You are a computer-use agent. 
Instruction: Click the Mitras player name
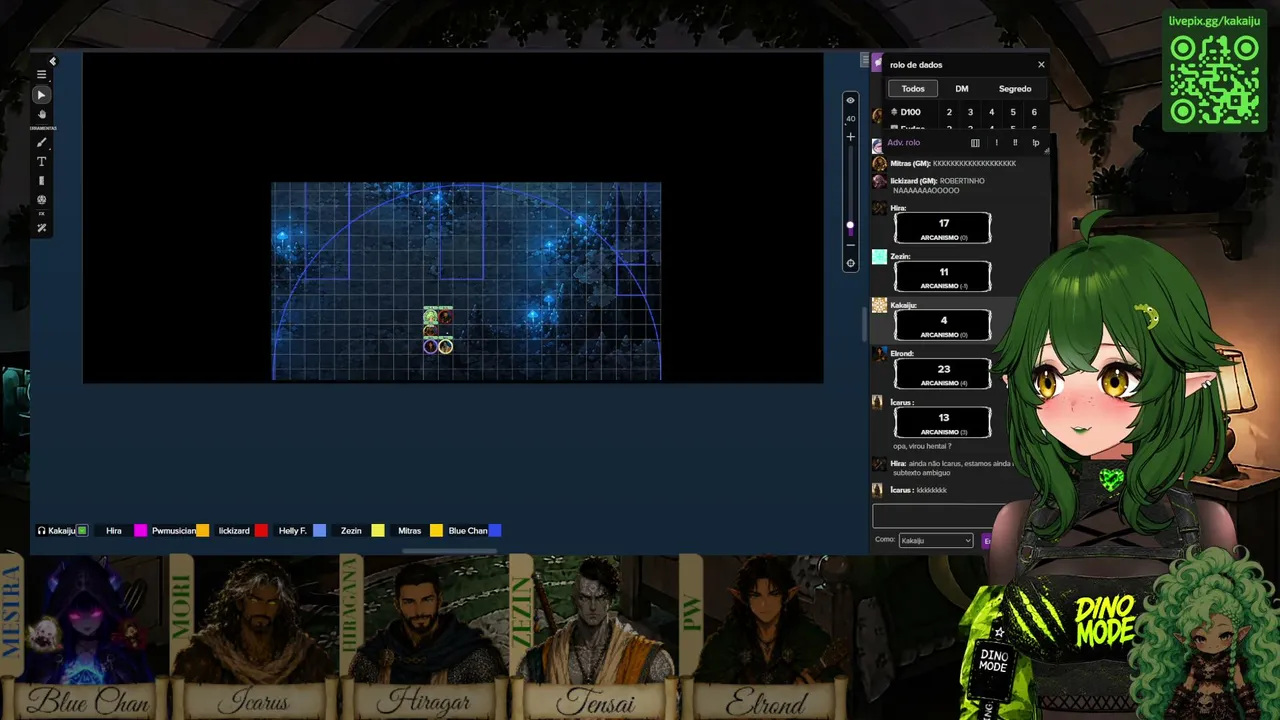tap(409, 531)
